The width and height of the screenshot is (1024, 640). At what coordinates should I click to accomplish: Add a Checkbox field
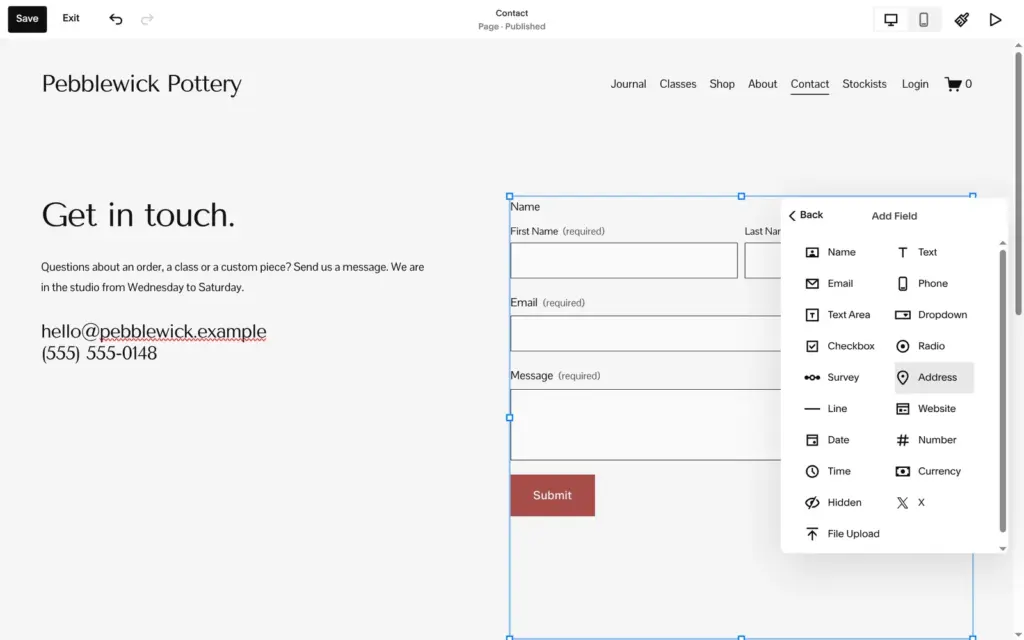[840, 346]
